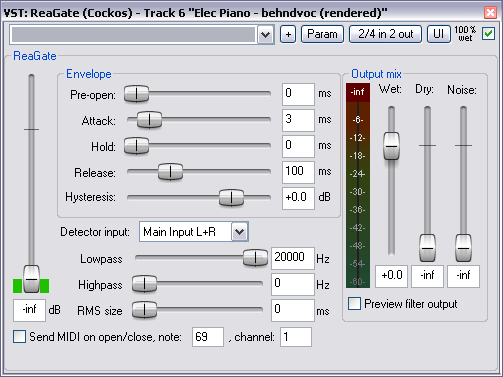
Task: Click the -inf peak readout on meter
Action: click(358, 92)
